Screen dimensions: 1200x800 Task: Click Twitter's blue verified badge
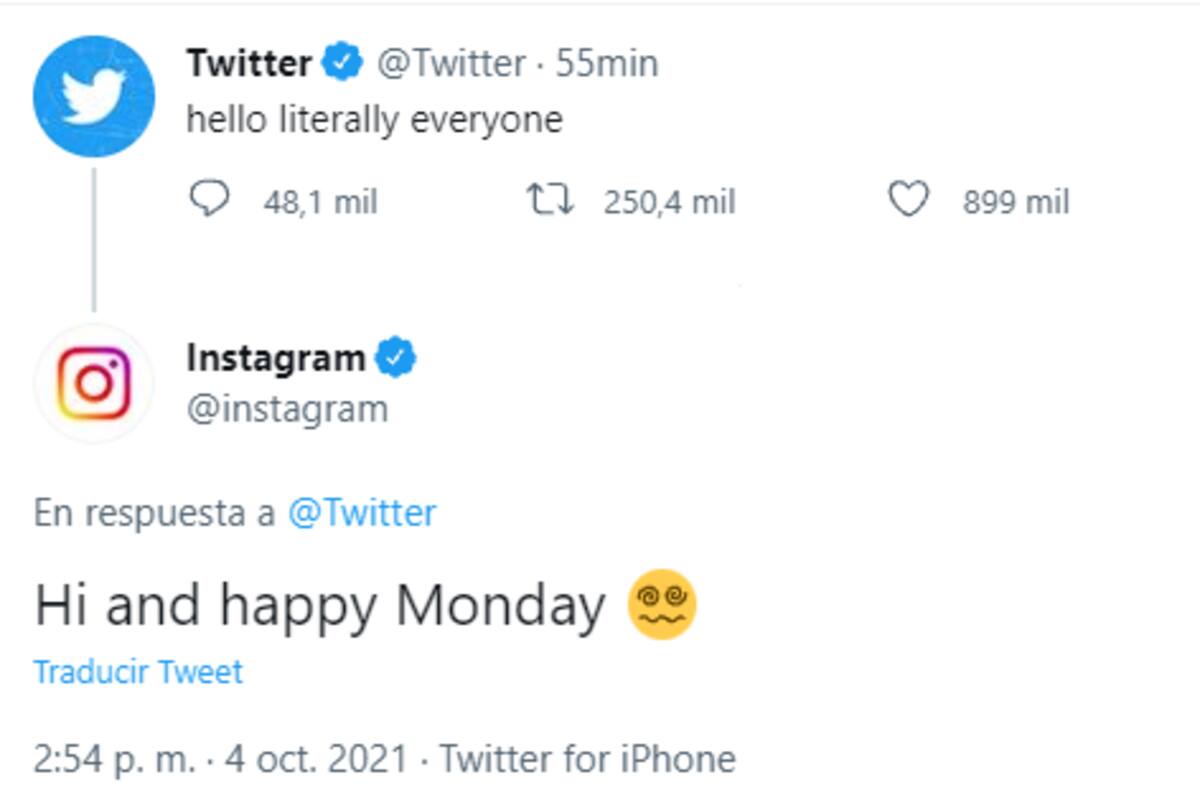pyautogui.click(x=340, y=62)
